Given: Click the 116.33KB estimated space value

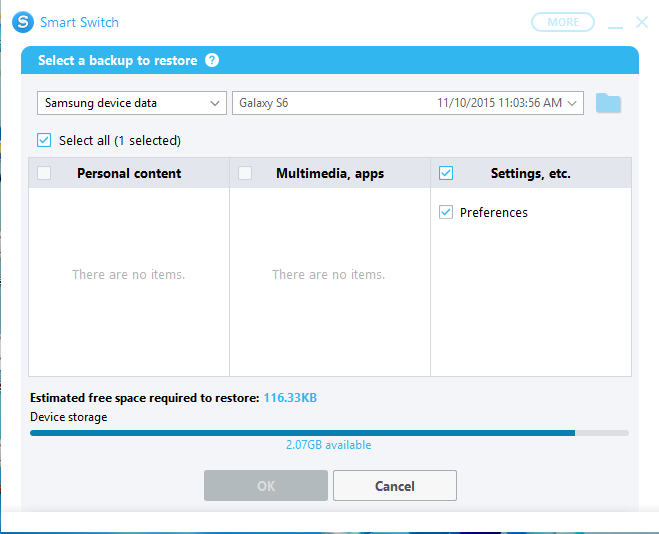Looking at the screenshot, I should point(290,398).
